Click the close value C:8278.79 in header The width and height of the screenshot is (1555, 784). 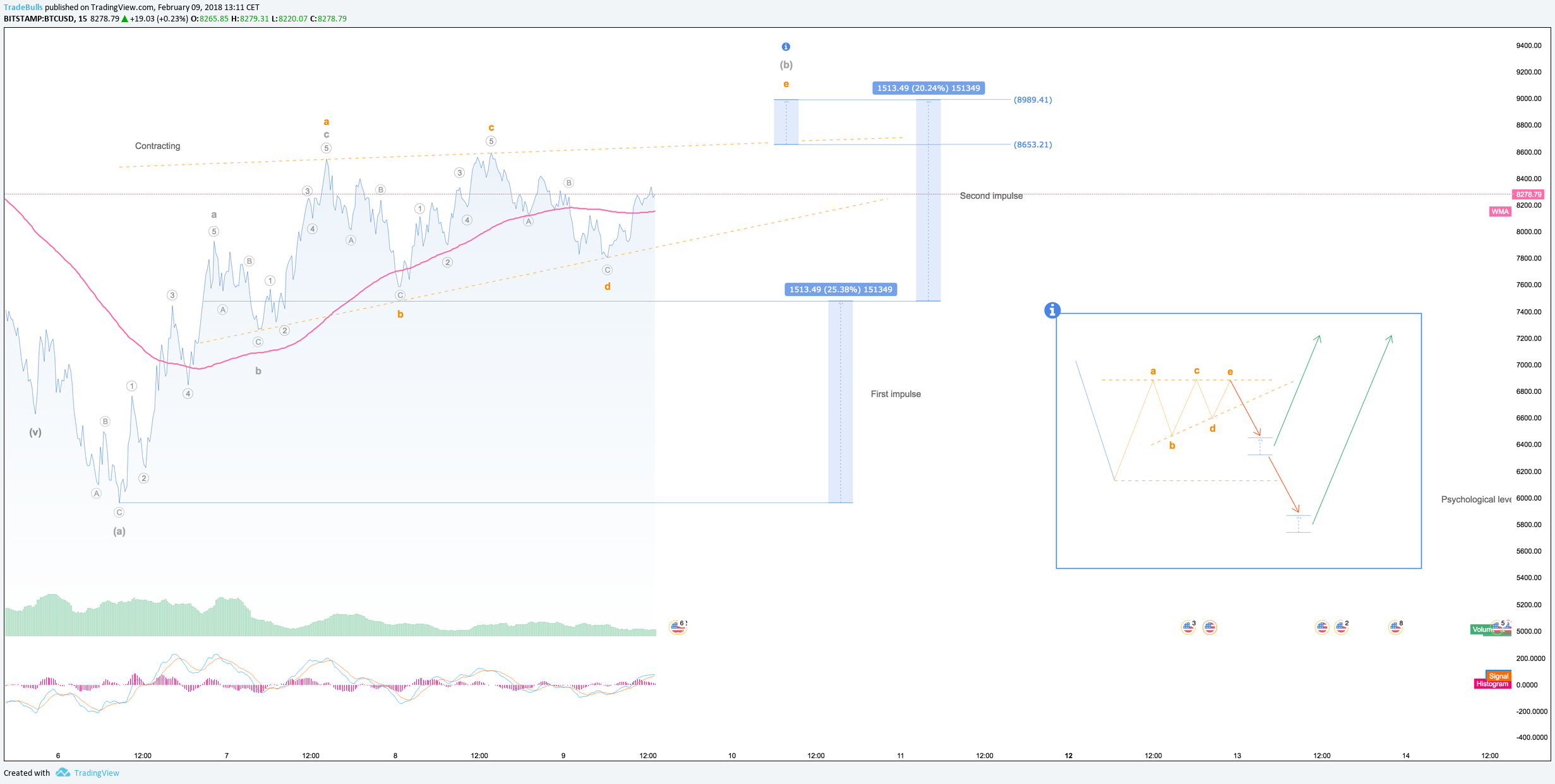(328, 19)
